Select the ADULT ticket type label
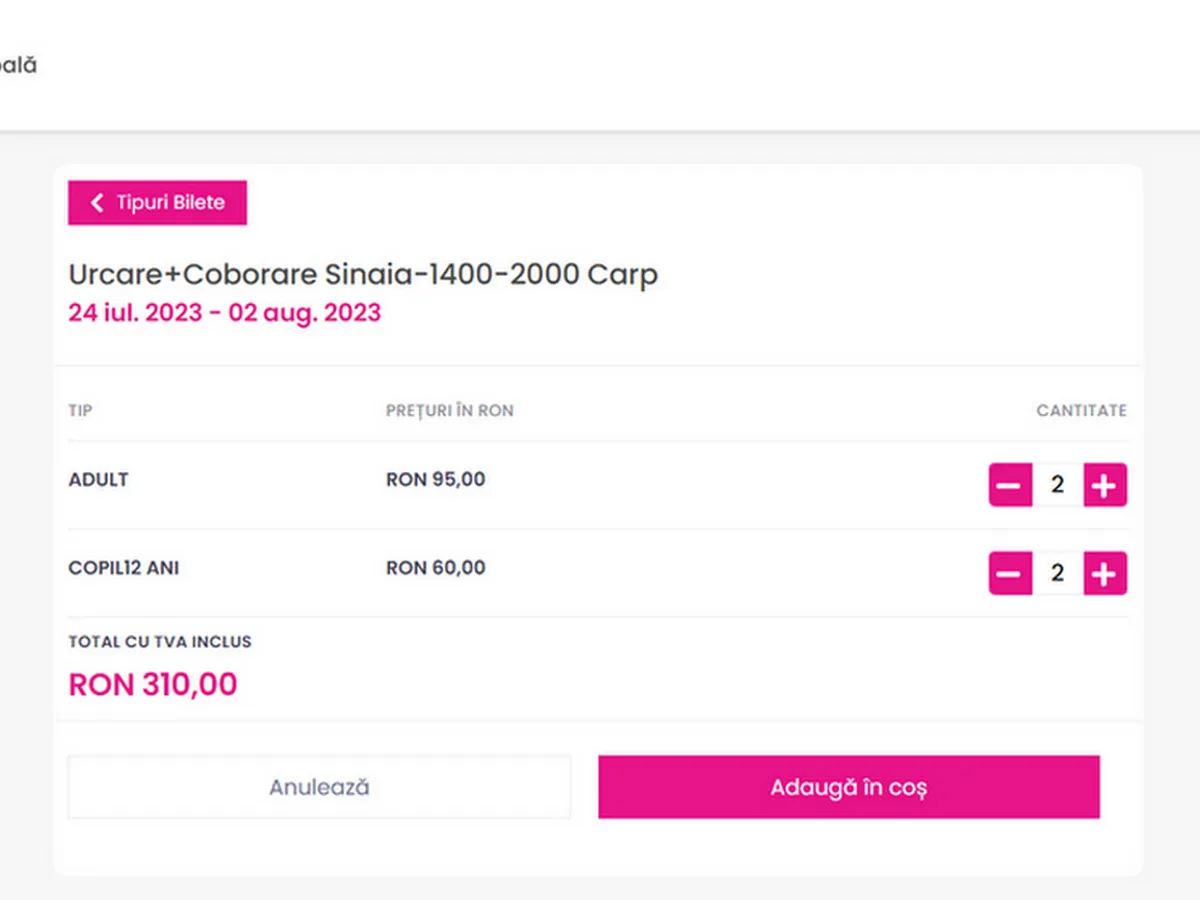Screen dimensions: 1200x900 click(x=98, y=480)
